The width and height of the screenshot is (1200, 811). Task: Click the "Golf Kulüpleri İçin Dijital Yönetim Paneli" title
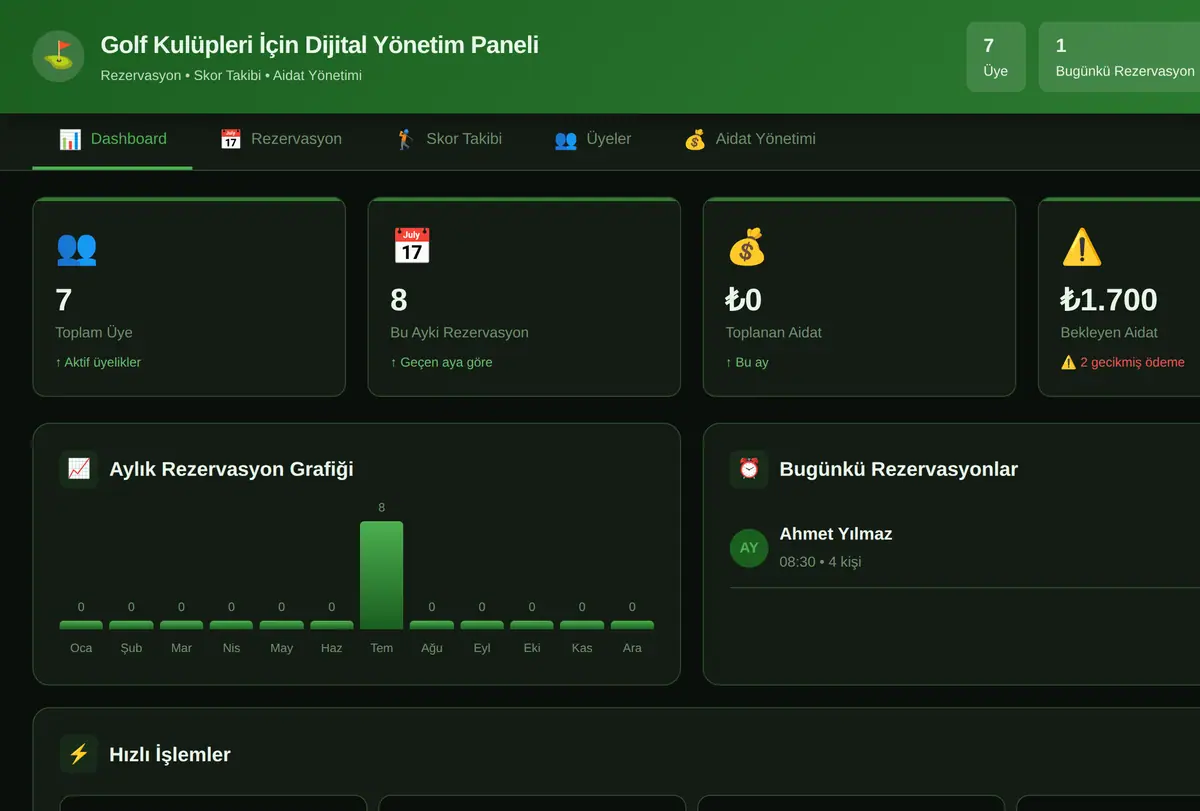tap(320, 45)
